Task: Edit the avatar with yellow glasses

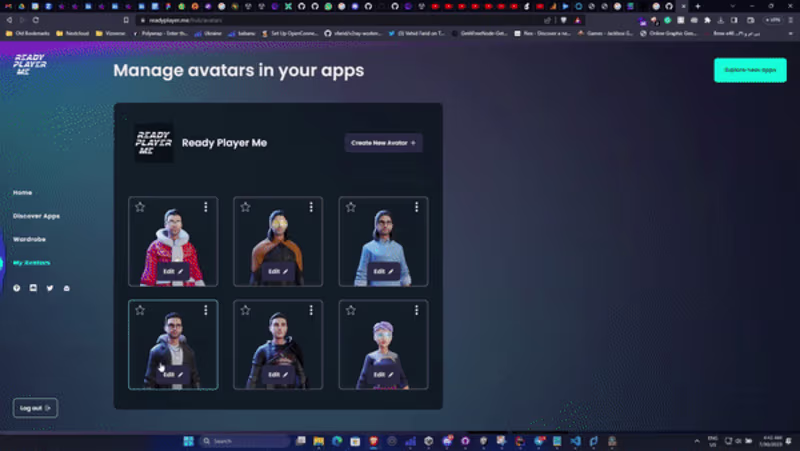Action: (x=278, y=271)
